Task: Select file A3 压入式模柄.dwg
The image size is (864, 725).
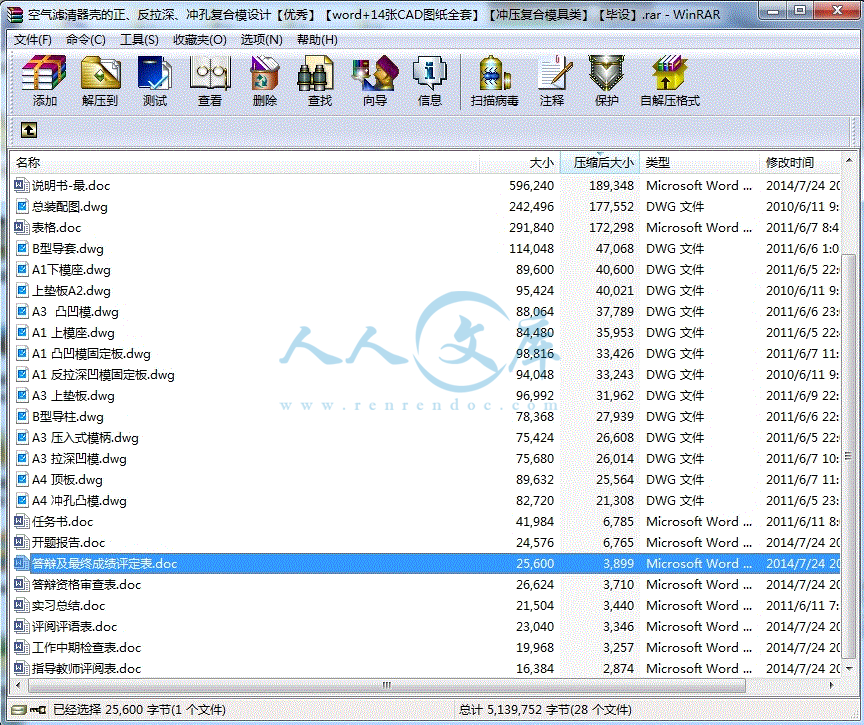Action: (x=85, y=437)
